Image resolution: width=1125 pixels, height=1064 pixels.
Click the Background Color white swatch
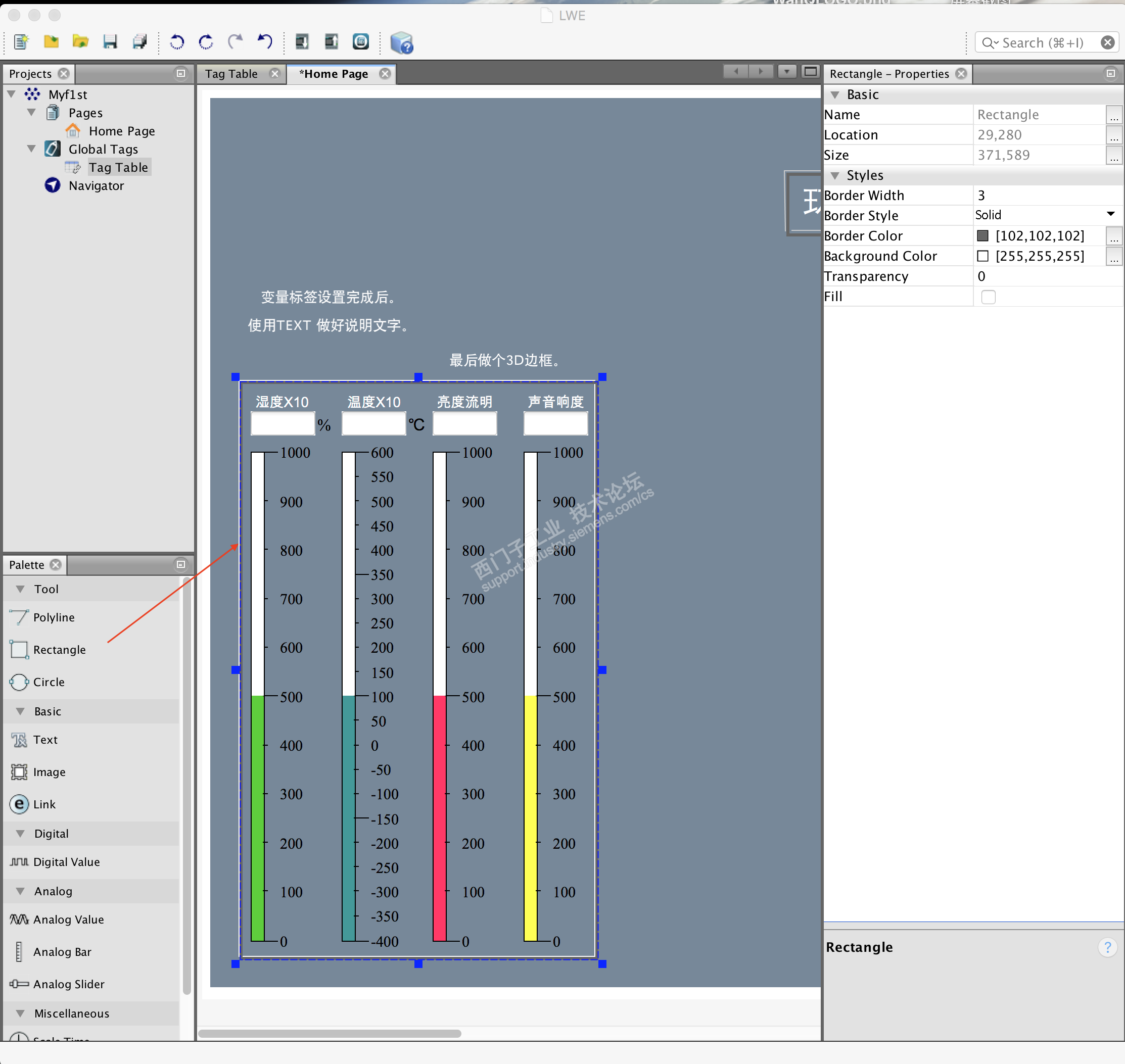click(x=982, y=256)
